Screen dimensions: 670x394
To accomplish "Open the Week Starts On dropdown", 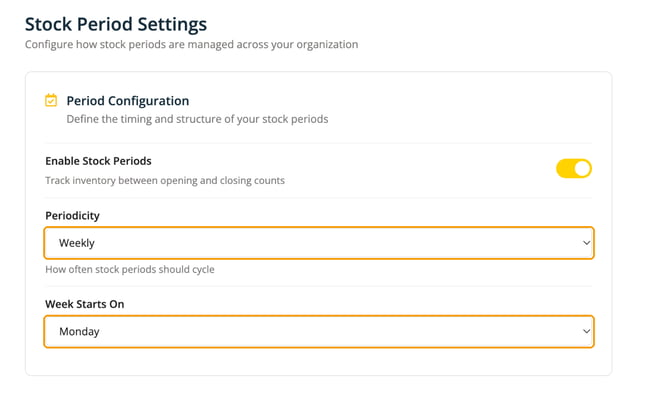I will 319,332.
